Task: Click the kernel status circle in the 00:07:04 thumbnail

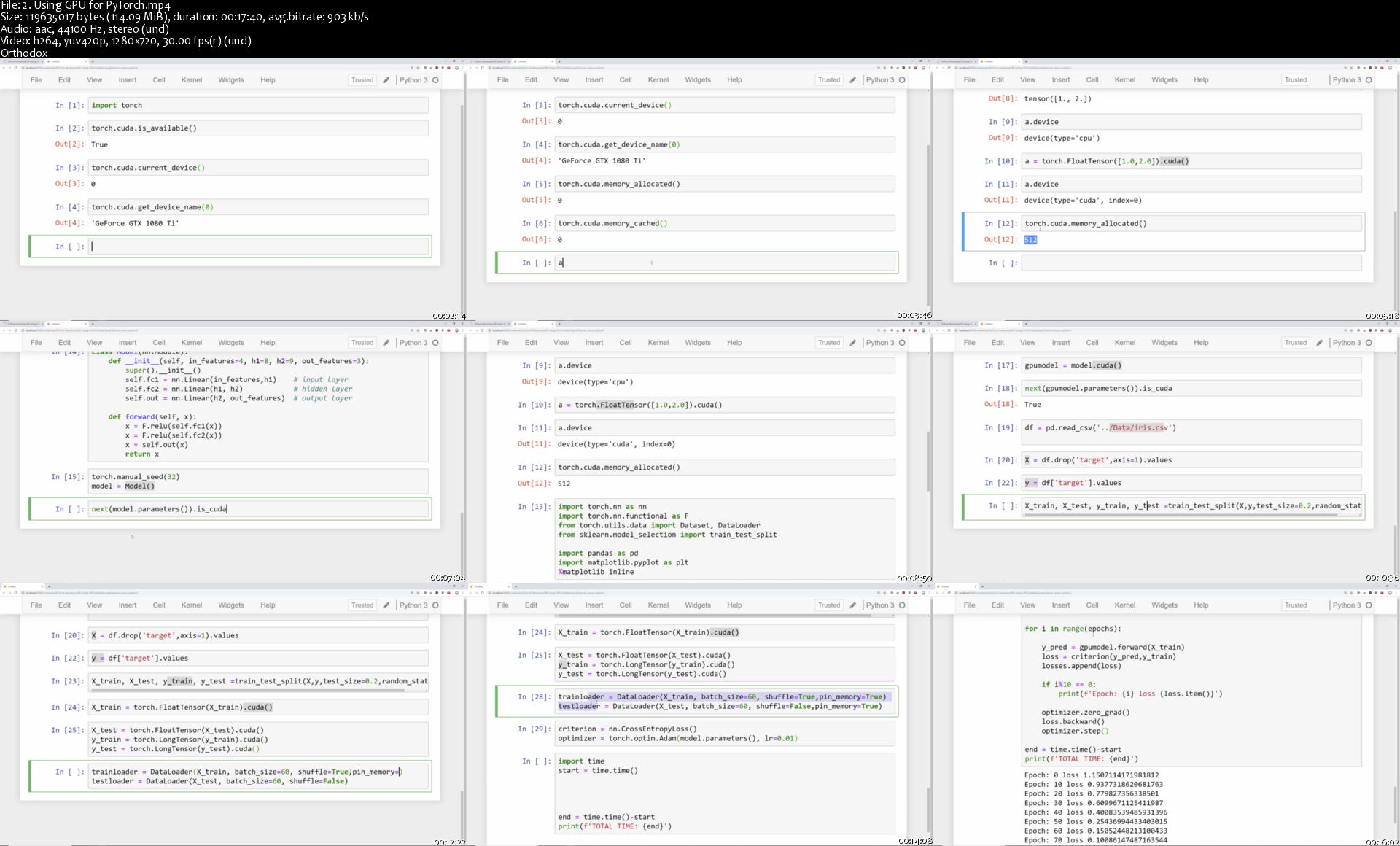Action: click(435, 343)
